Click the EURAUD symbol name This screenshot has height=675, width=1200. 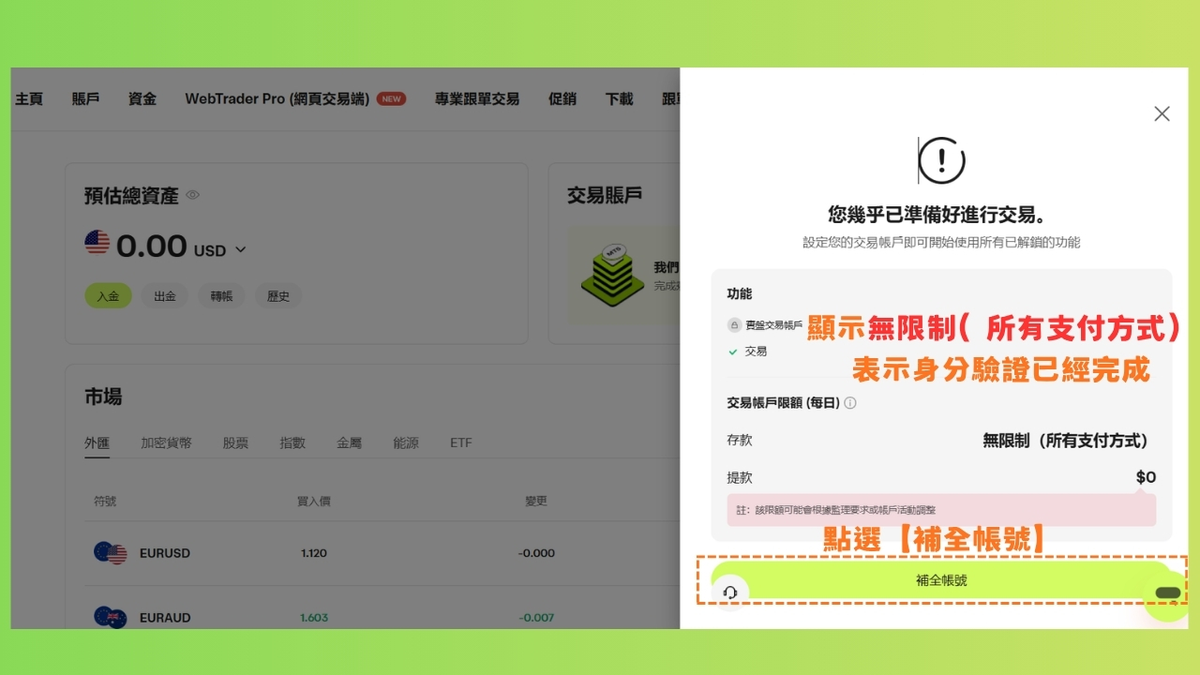(x=165, y=618)
